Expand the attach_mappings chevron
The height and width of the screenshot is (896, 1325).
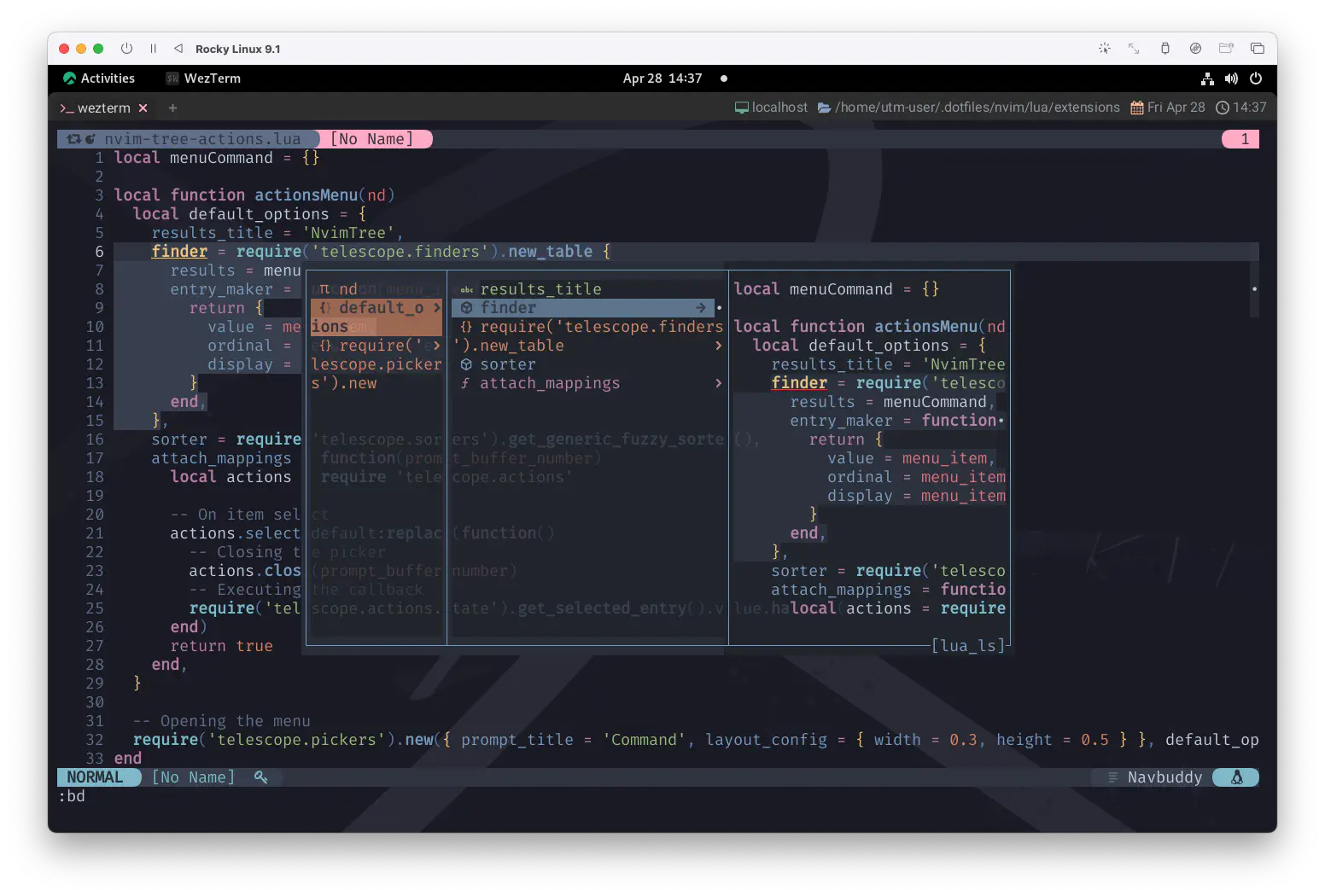point(718,383)
